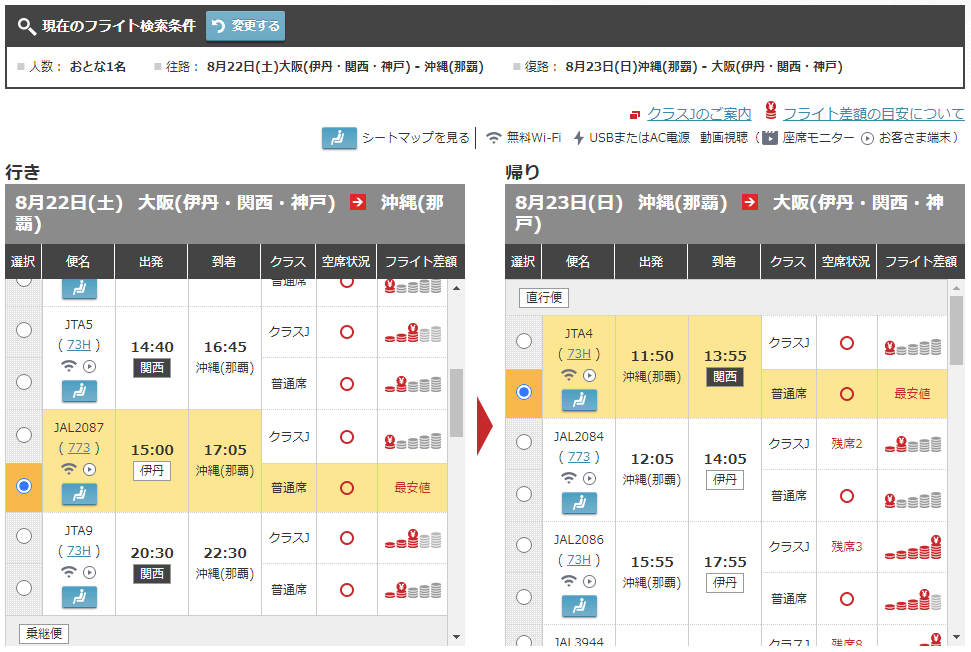Viewport: 971px width, 652px height.
Task: Select JAL2086 クラスJ return radio button
Action: coord(524,545)
